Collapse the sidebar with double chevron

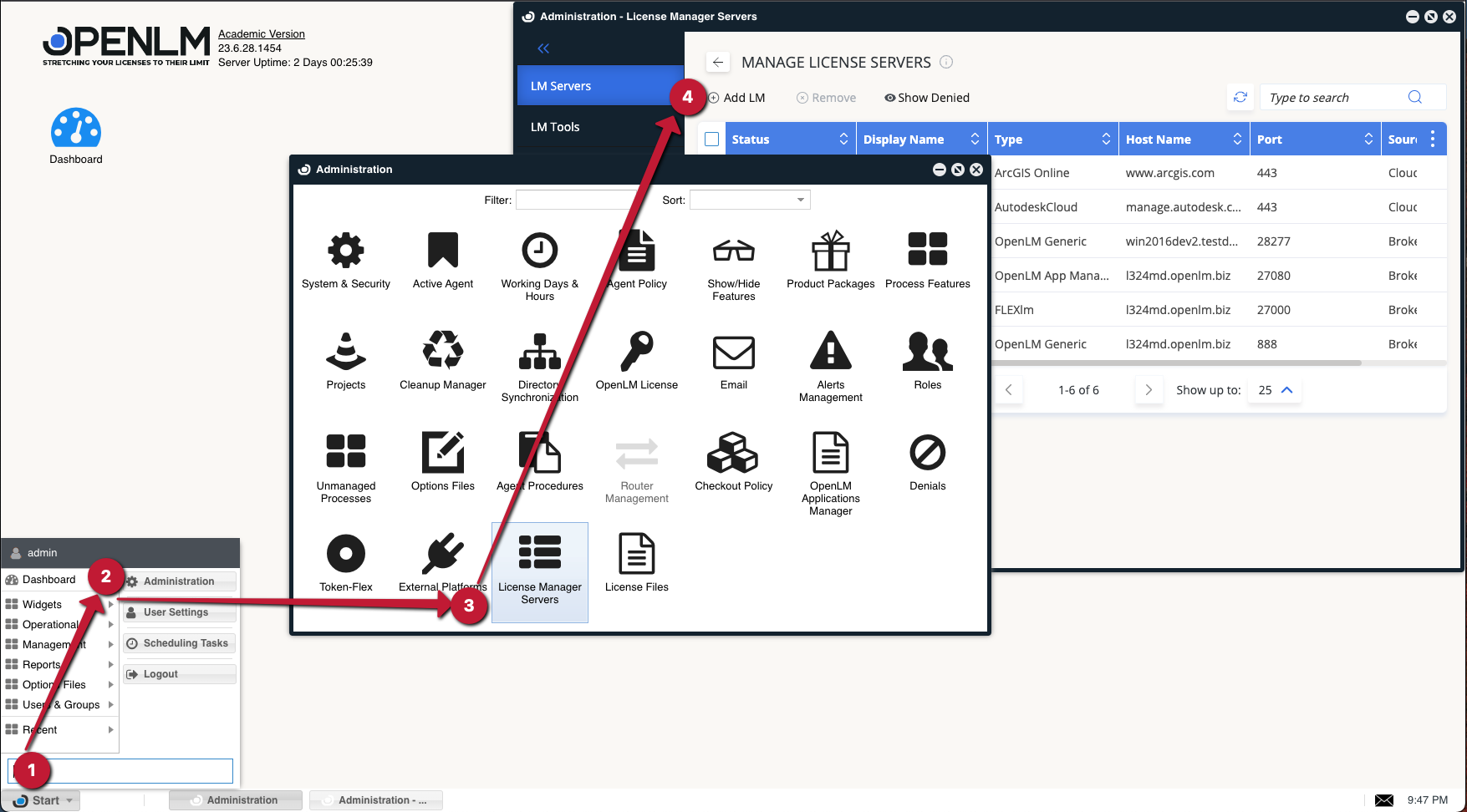[543, 48]
